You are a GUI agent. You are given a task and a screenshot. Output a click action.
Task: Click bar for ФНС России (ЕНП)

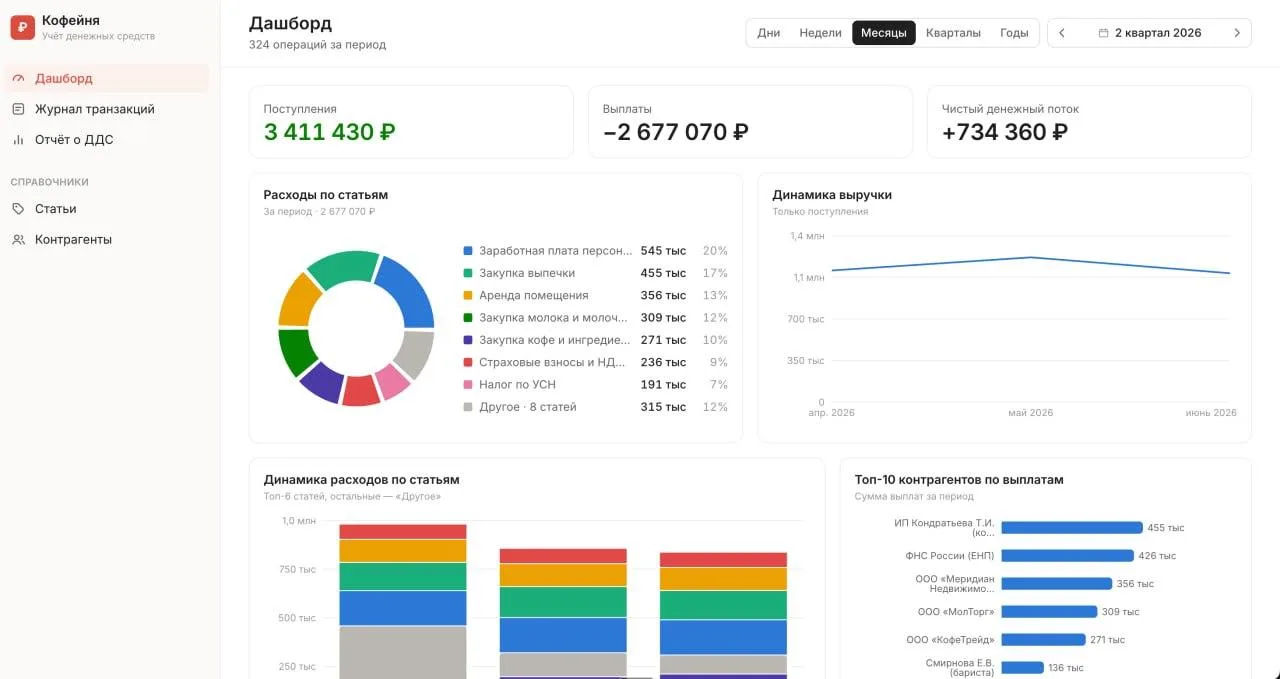[x=1067, y=555]
